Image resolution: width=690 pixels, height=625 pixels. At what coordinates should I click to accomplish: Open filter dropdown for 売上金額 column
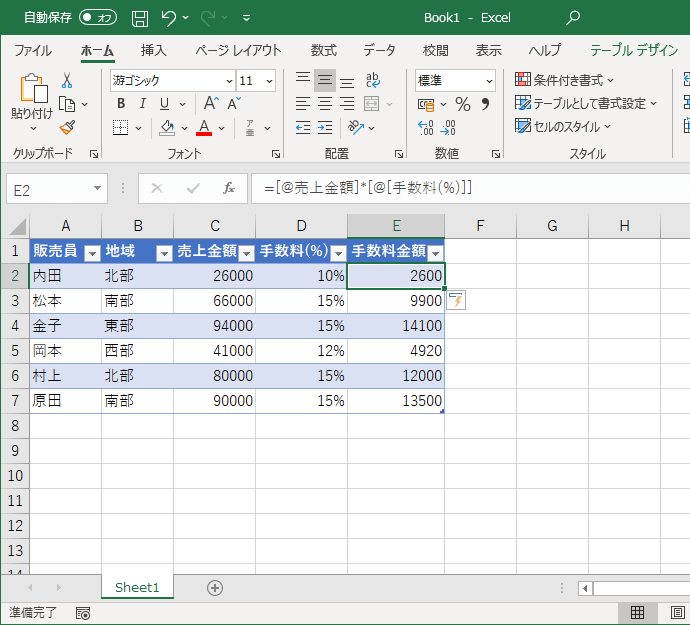point(246,253)
